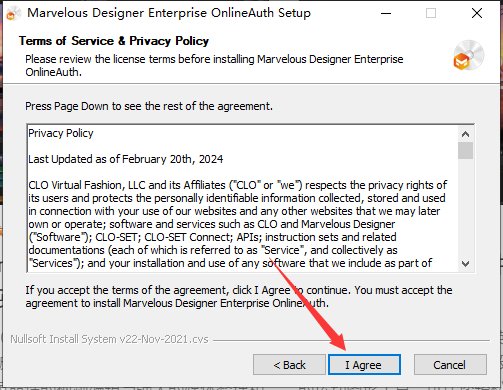The width and height of the screenshot is (503, 390).
Task: Click the I Agree button
Action: click(x=364, y=365)
